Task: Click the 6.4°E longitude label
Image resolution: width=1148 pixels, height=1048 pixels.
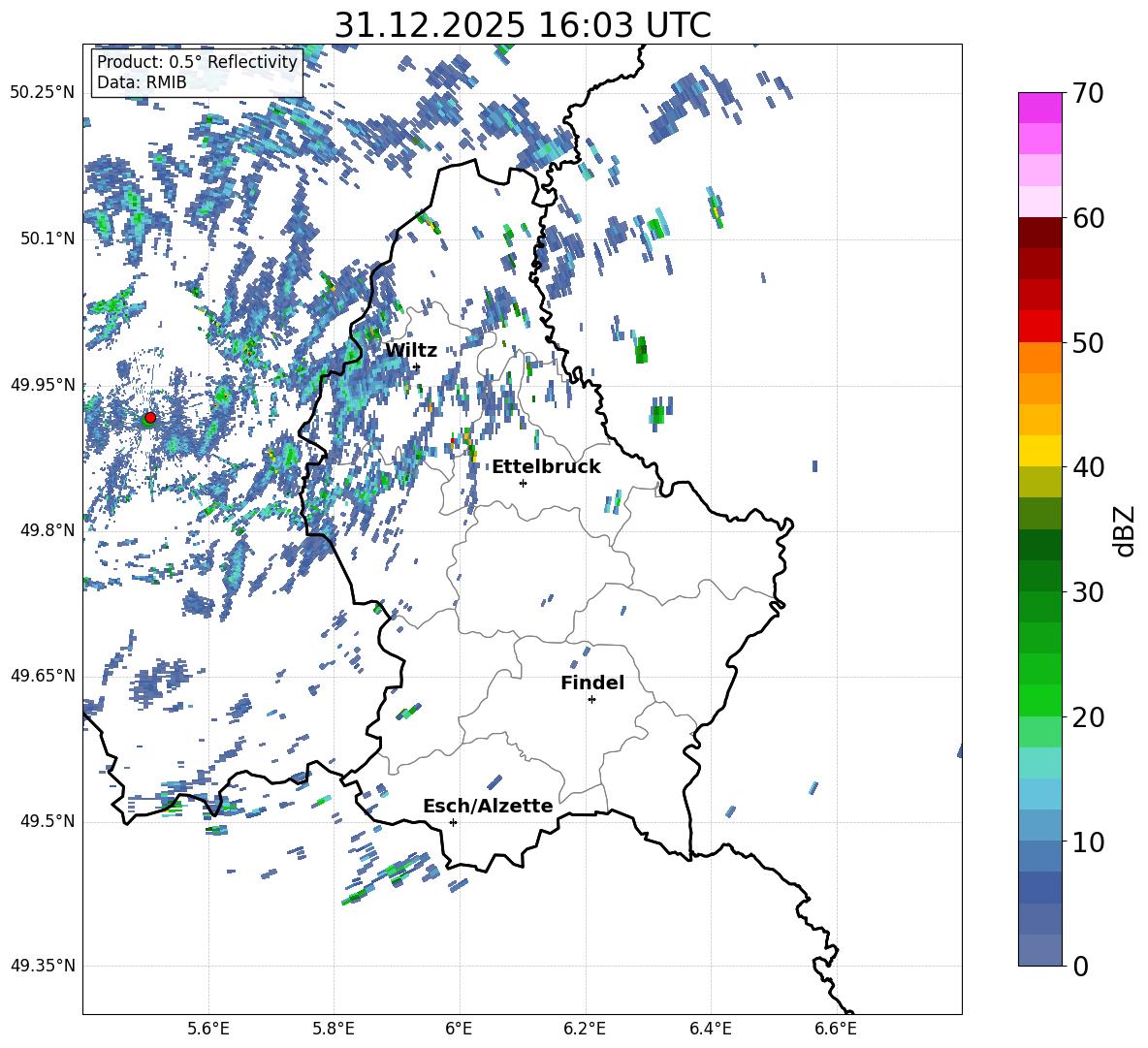Action: pyautogui.click(x=710, y=1029)
